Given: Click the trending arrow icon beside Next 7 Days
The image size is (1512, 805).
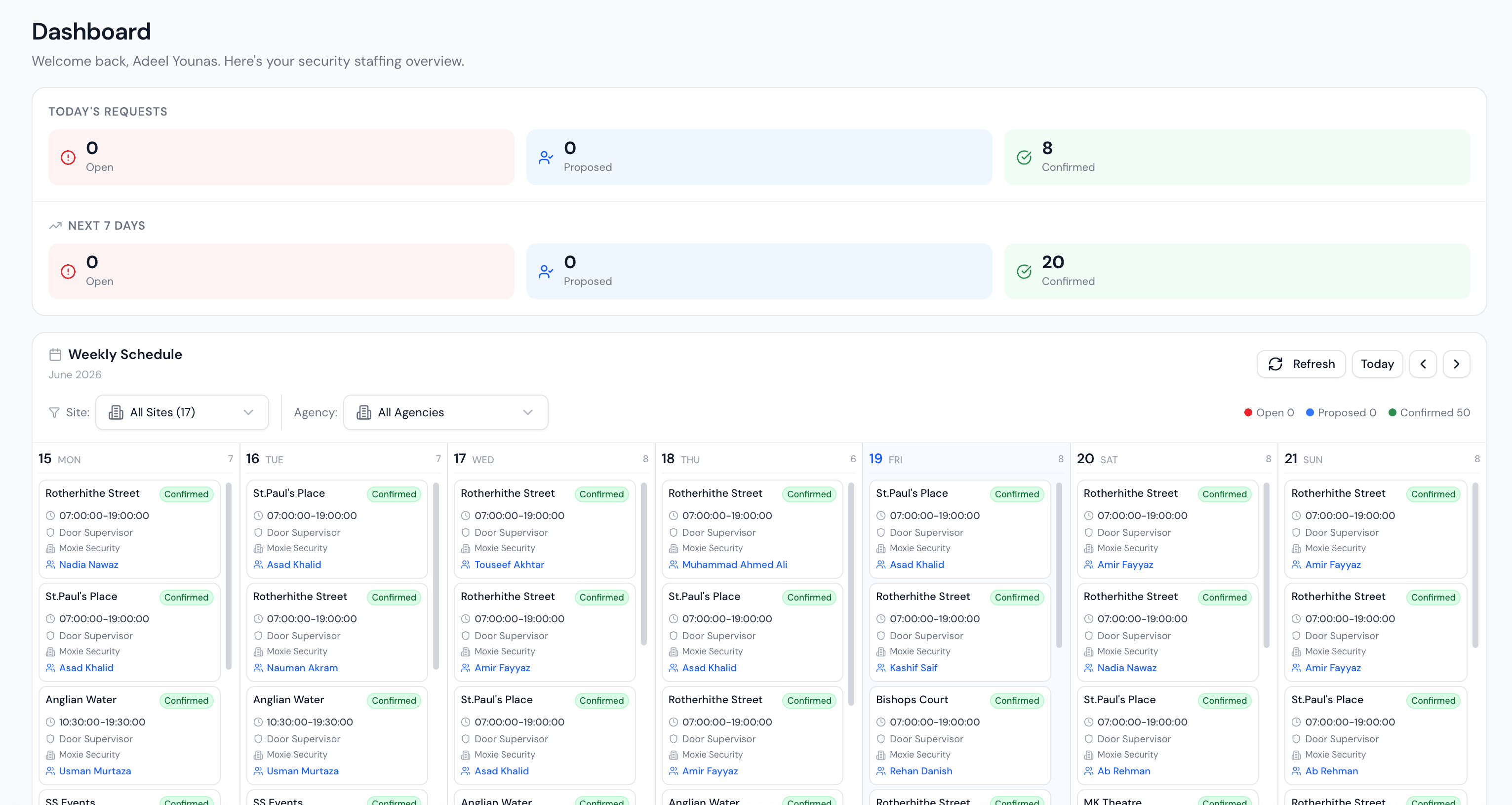Looking at the screenshot, I should [x=55, y=226].
